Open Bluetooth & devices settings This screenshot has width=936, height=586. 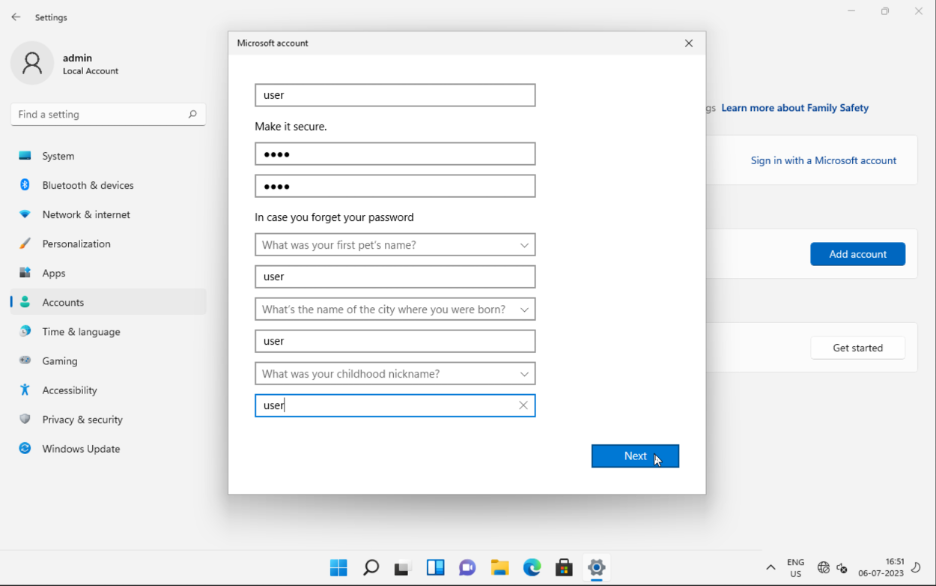click(x=108, y=185)
